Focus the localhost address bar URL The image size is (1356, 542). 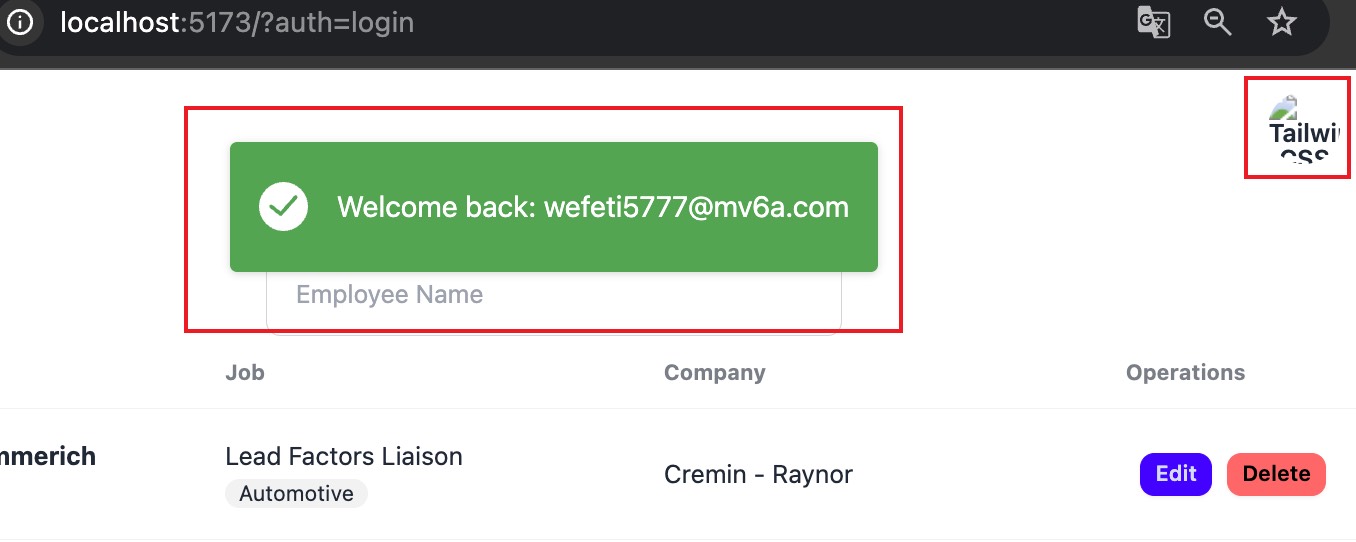click(x=236, y=22)
